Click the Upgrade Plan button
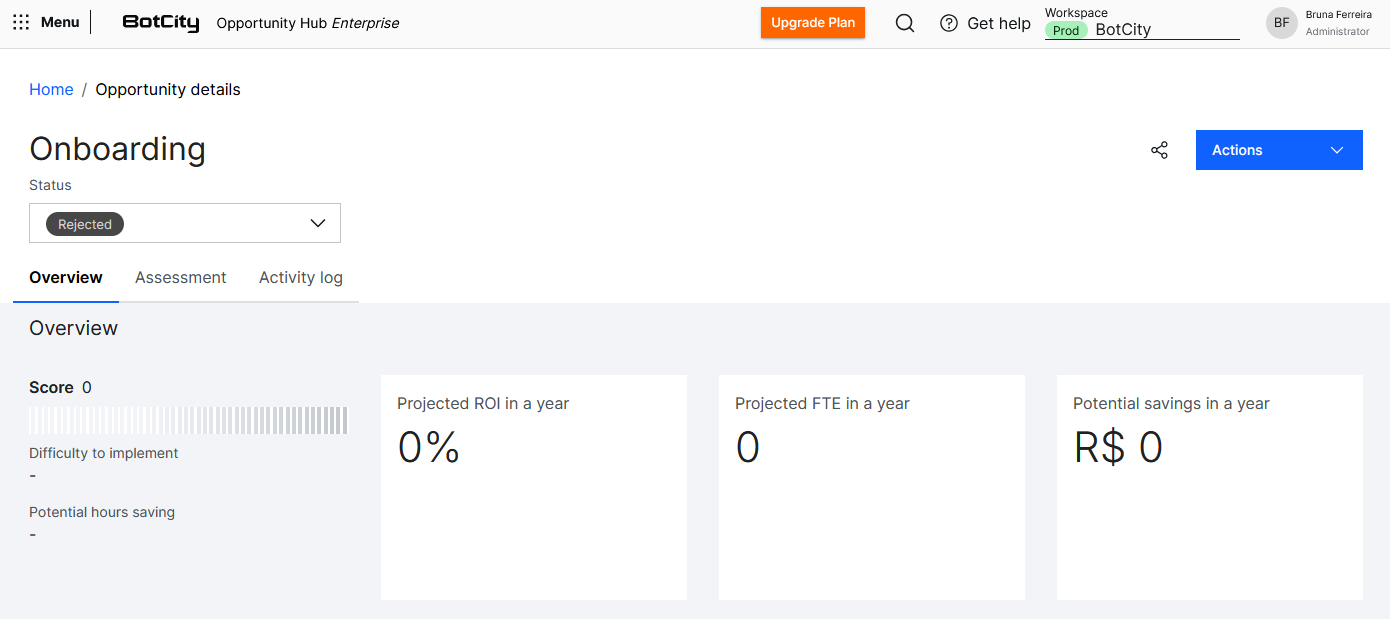This screenshot has width=1390, height=619. [x=813, y=23]
